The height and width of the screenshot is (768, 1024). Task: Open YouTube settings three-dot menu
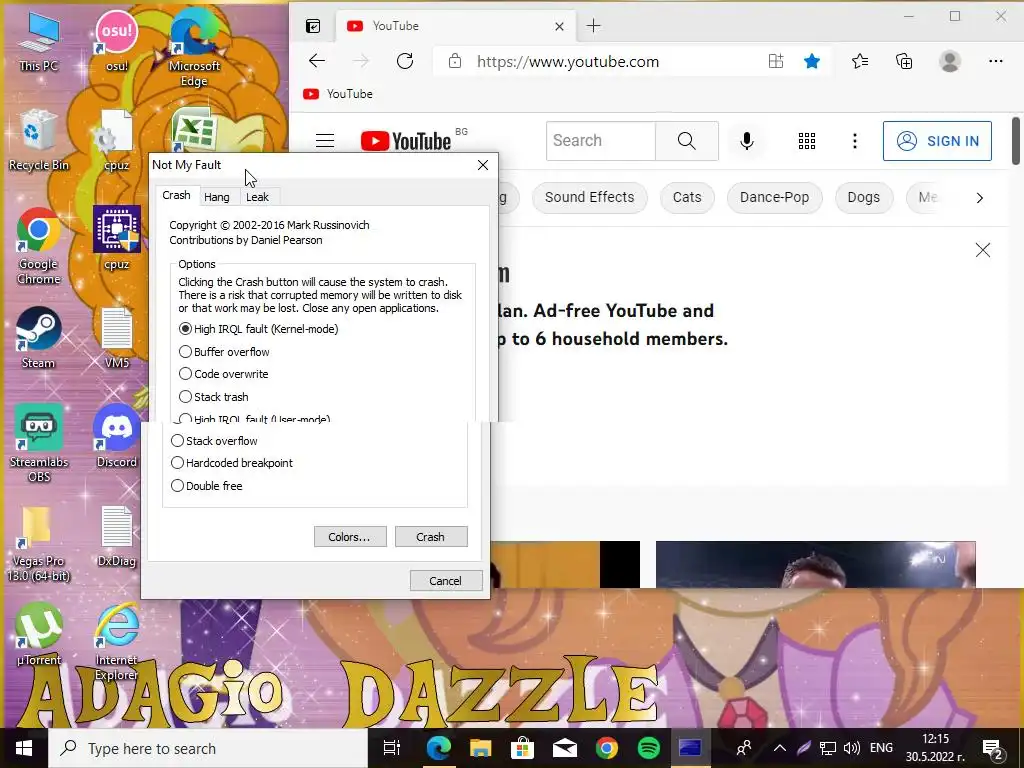click(854, 140)
